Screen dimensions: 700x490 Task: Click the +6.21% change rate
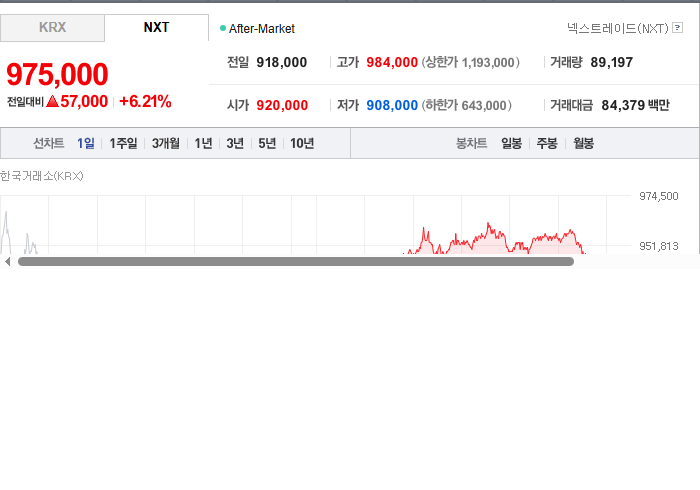click(146, 101)
